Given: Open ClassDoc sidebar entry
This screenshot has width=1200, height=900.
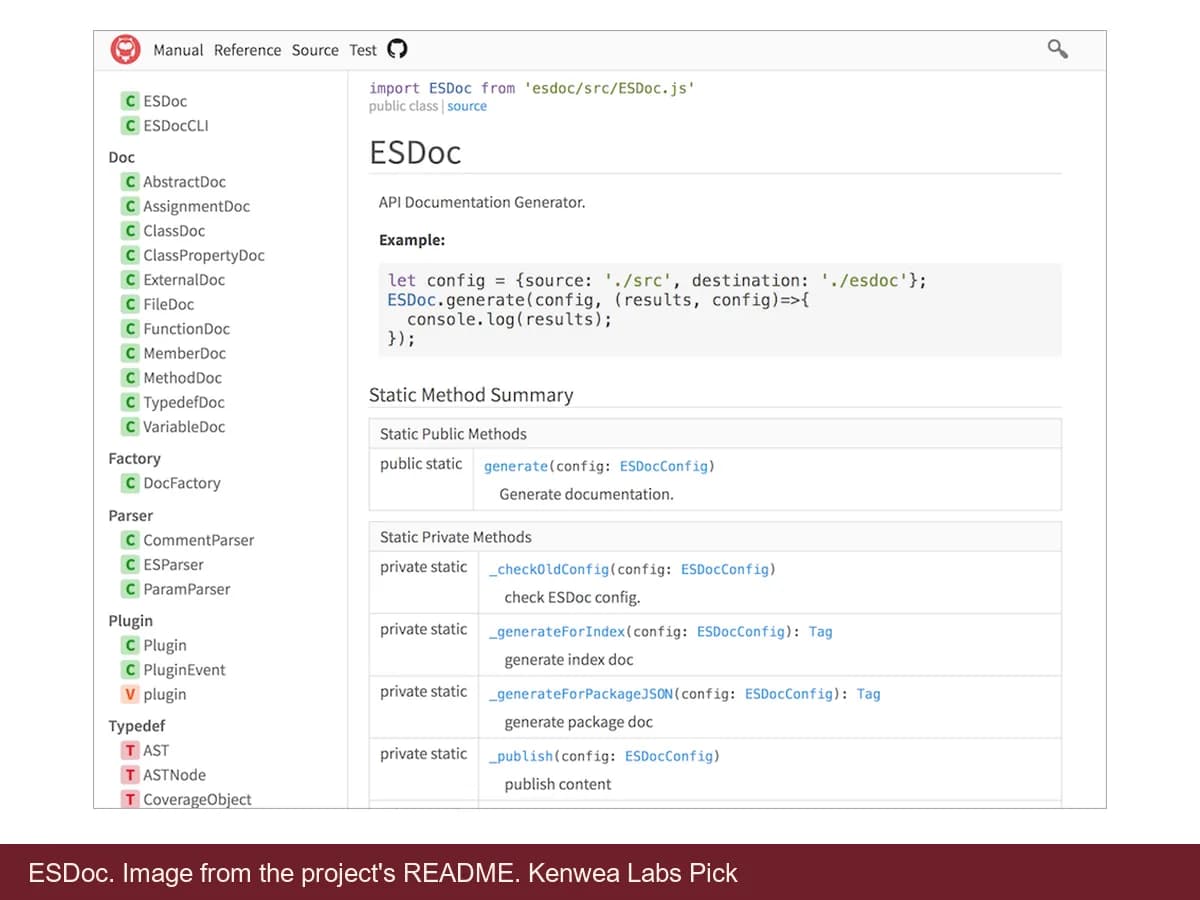Looking at the screenshot, I should click(174, 231).
